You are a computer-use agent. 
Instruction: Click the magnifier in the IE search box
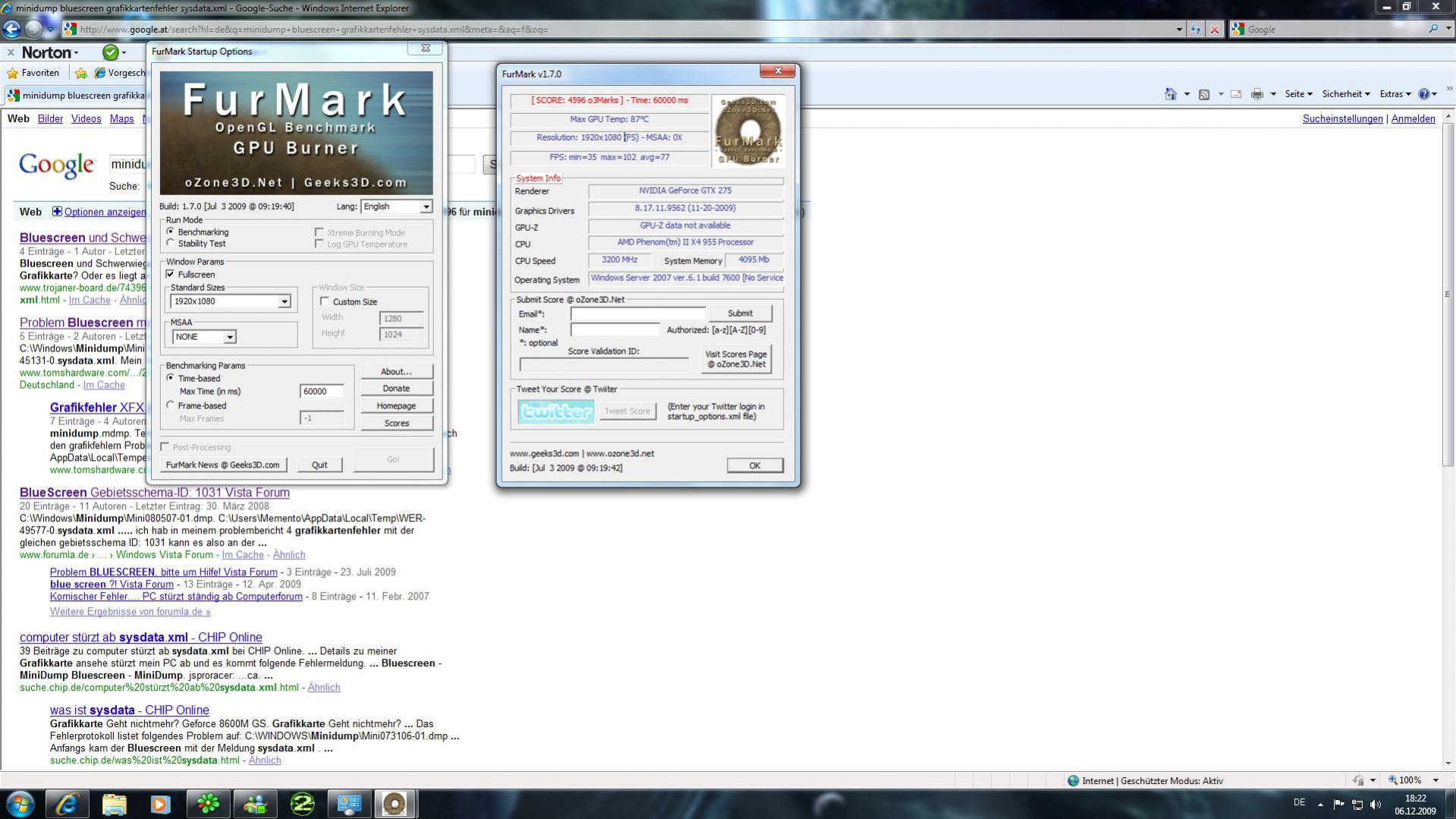click(x=1433, y=29)
